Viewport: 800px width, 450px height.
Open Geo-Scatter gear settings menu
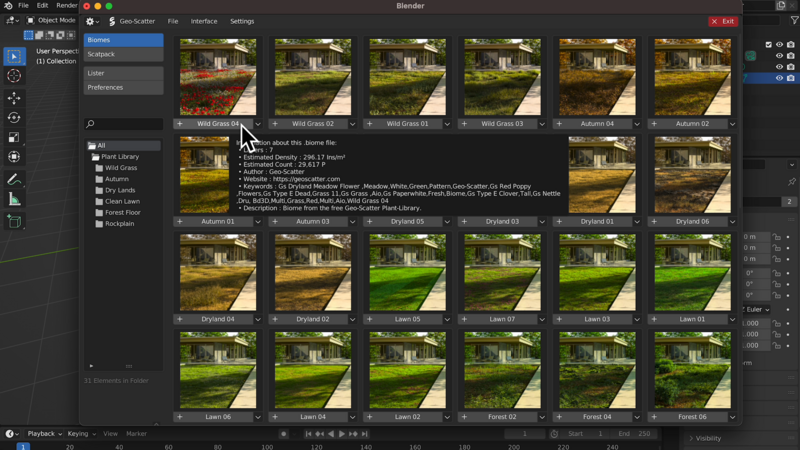92,21
